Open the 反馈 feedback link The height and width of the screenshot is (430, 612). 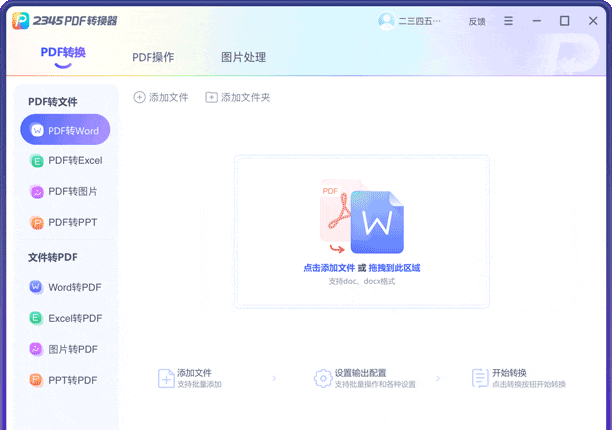477,21
